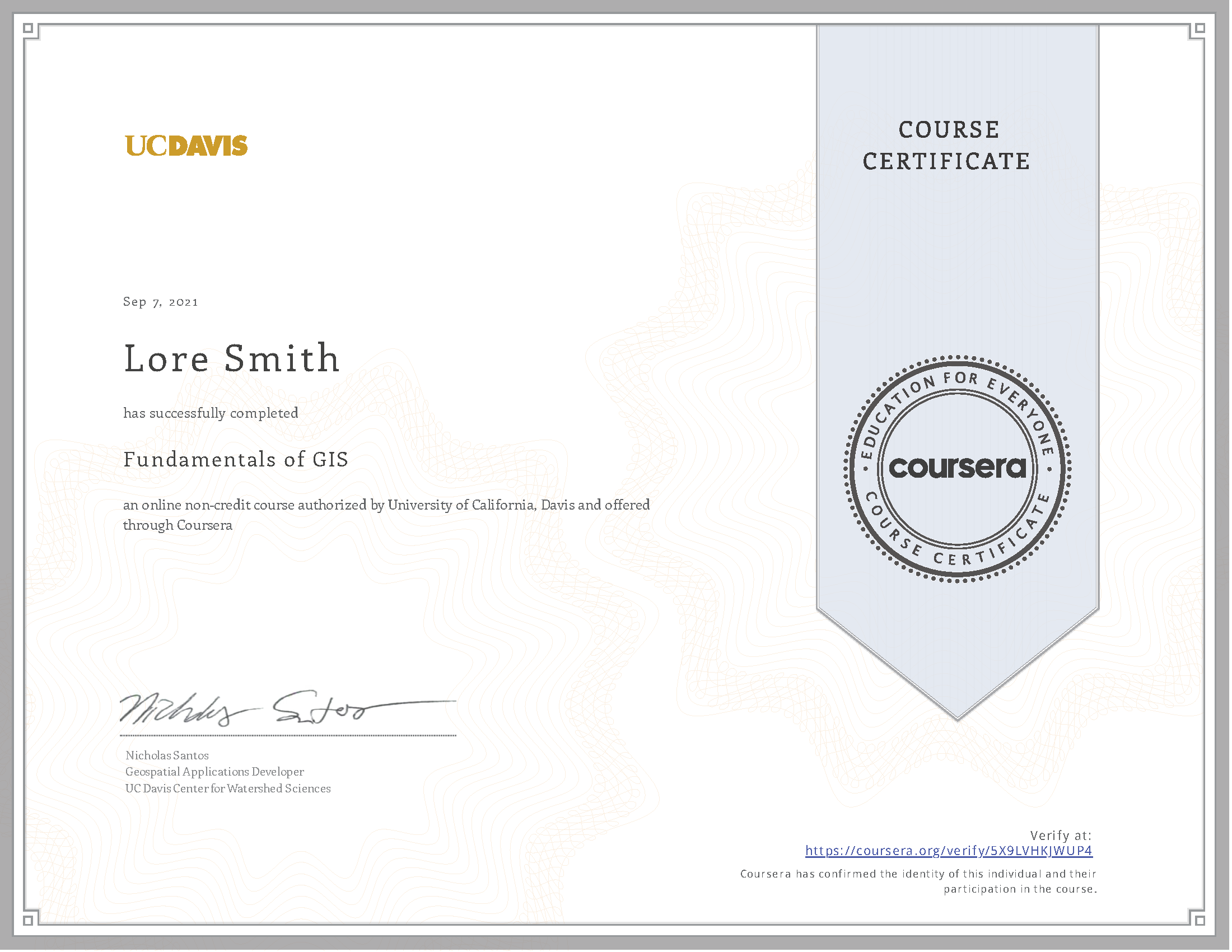Click the certificate date 'Sep 7, 2021'

(x=160, y=302)
